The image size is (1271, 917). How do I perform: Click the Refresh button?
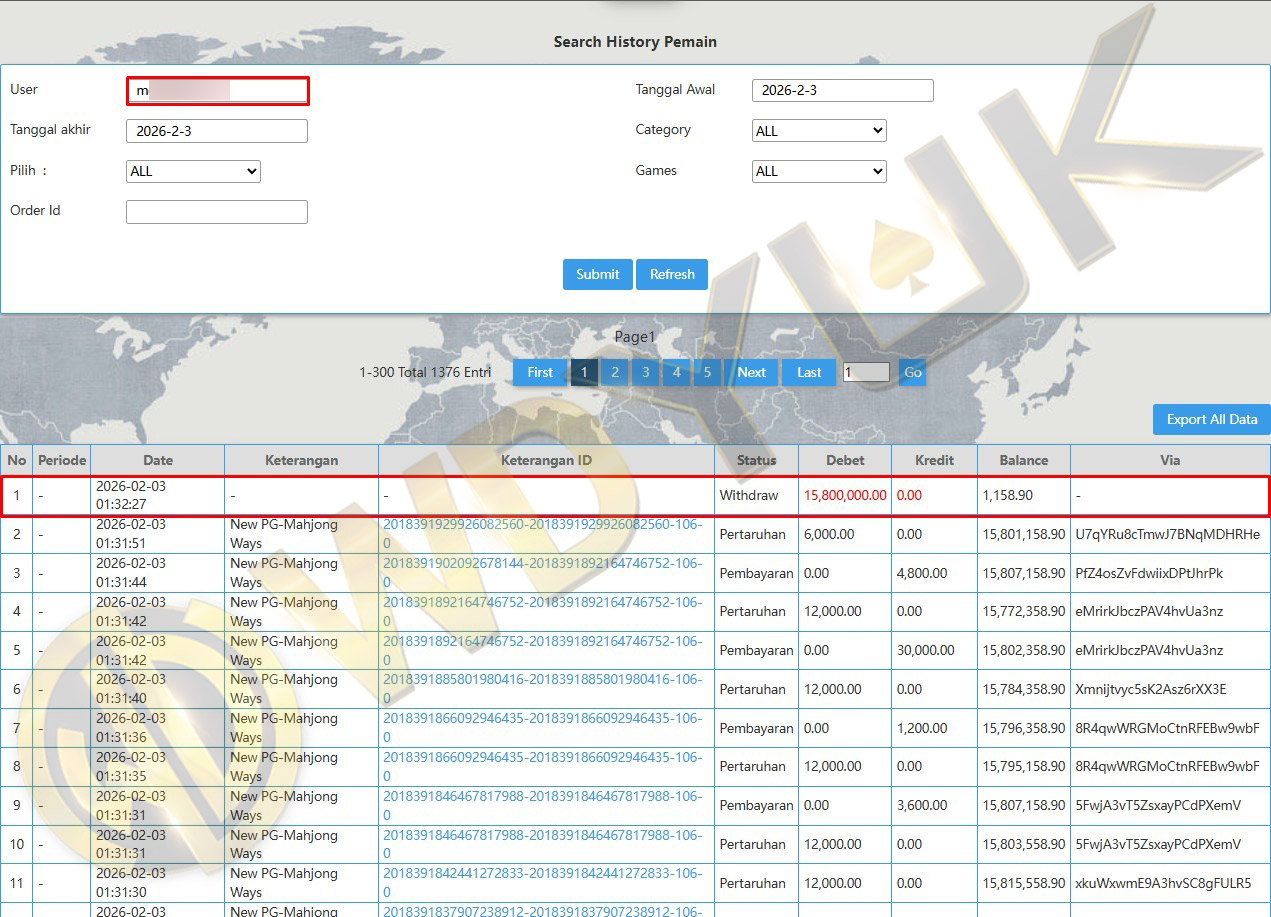[671, 275]
